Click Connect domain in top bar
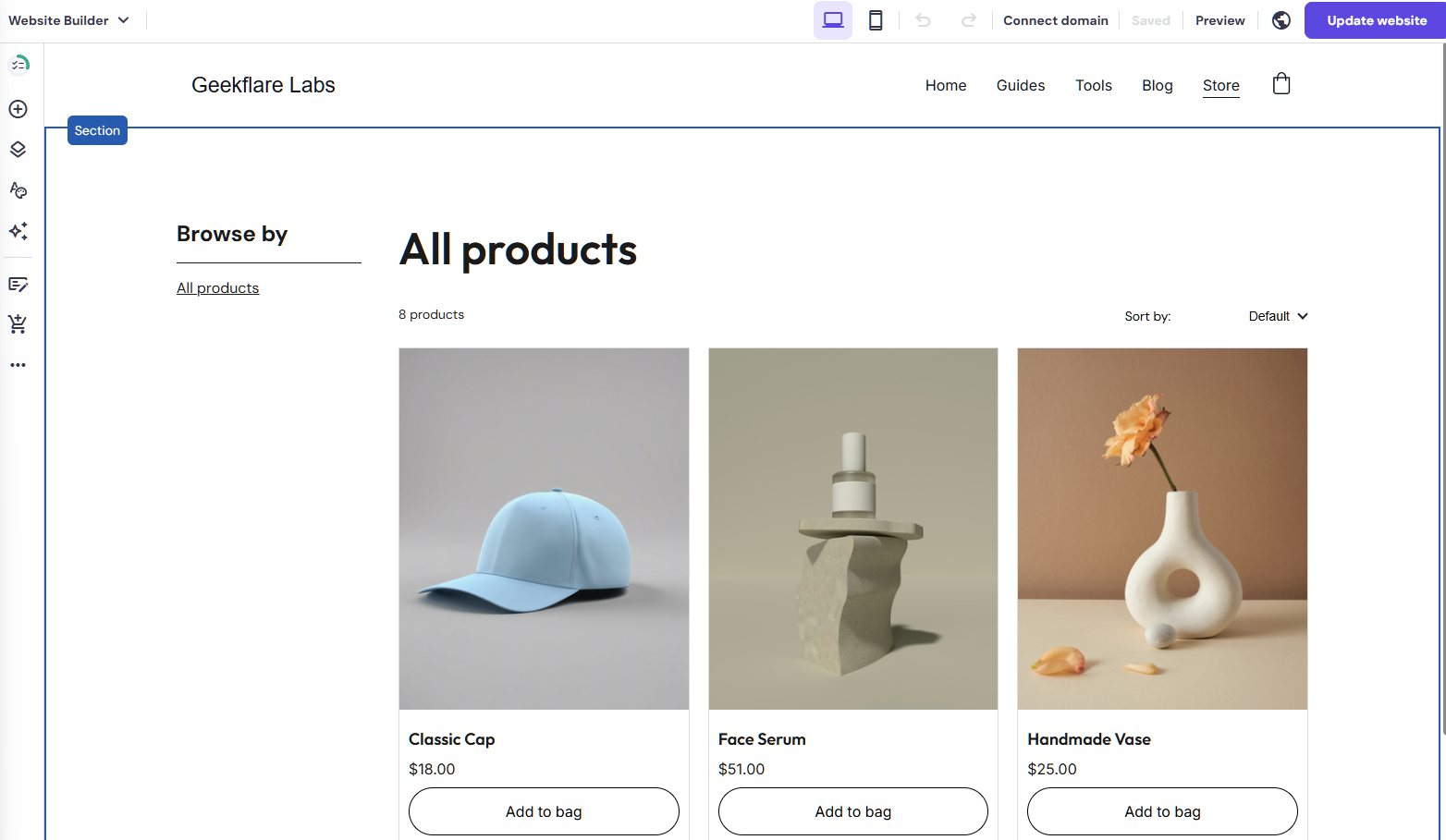1446x840 pixels. click(x=1055, y=20)
